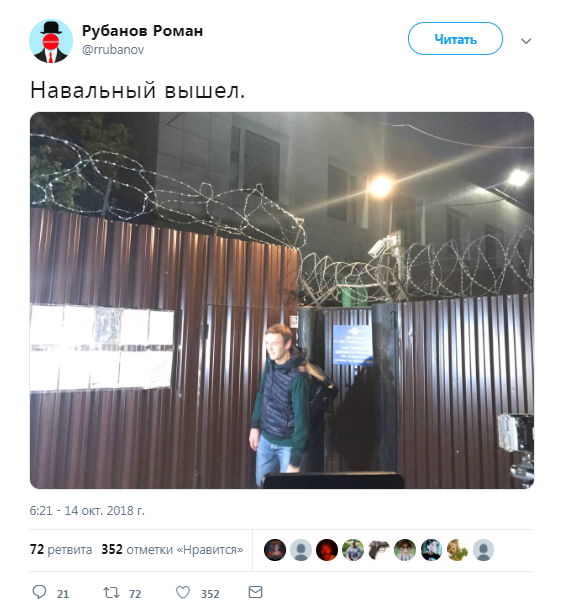Open first liker's dark avatar

[x=275, y=550]
